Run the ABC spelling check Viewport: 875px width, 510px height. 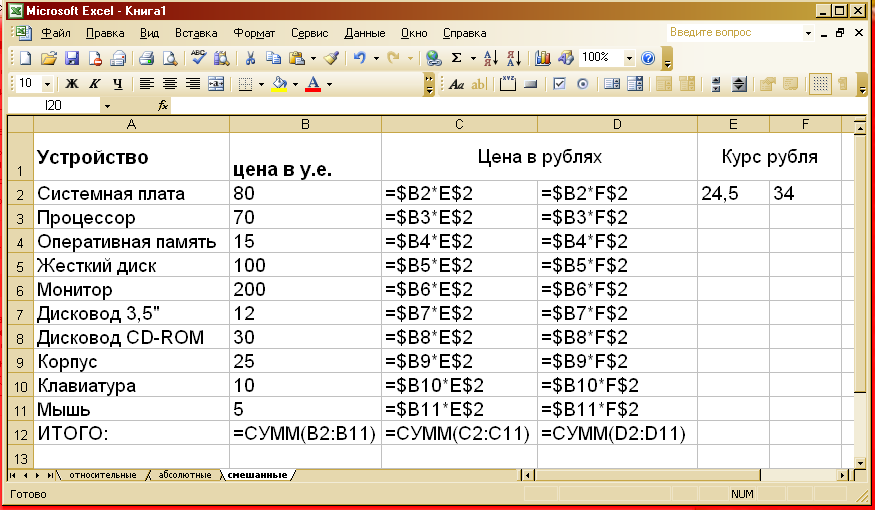pos(198,57)
